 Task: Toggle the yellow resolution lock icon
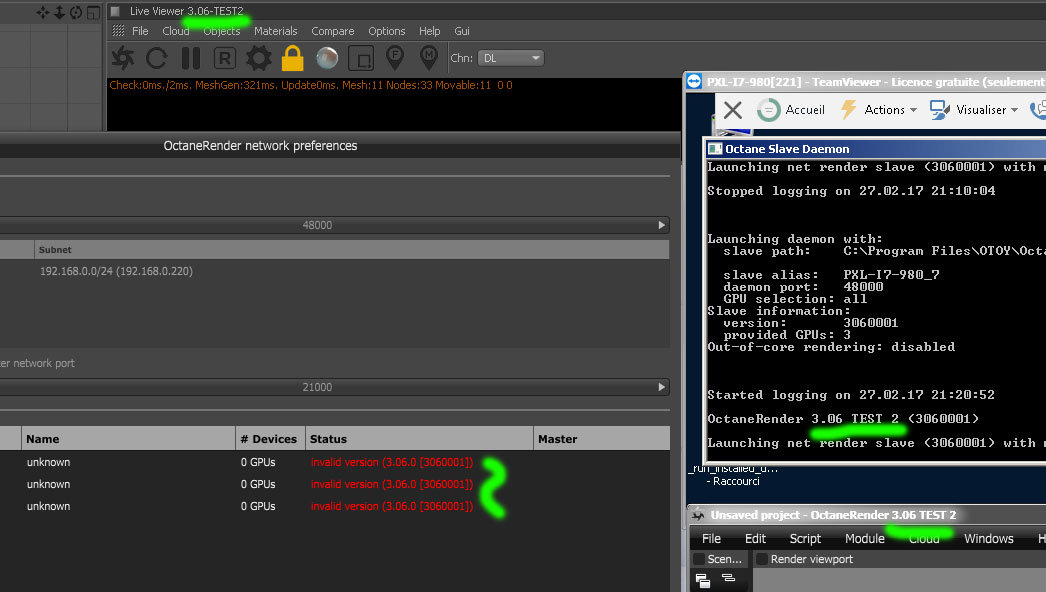tap(292, 58)
